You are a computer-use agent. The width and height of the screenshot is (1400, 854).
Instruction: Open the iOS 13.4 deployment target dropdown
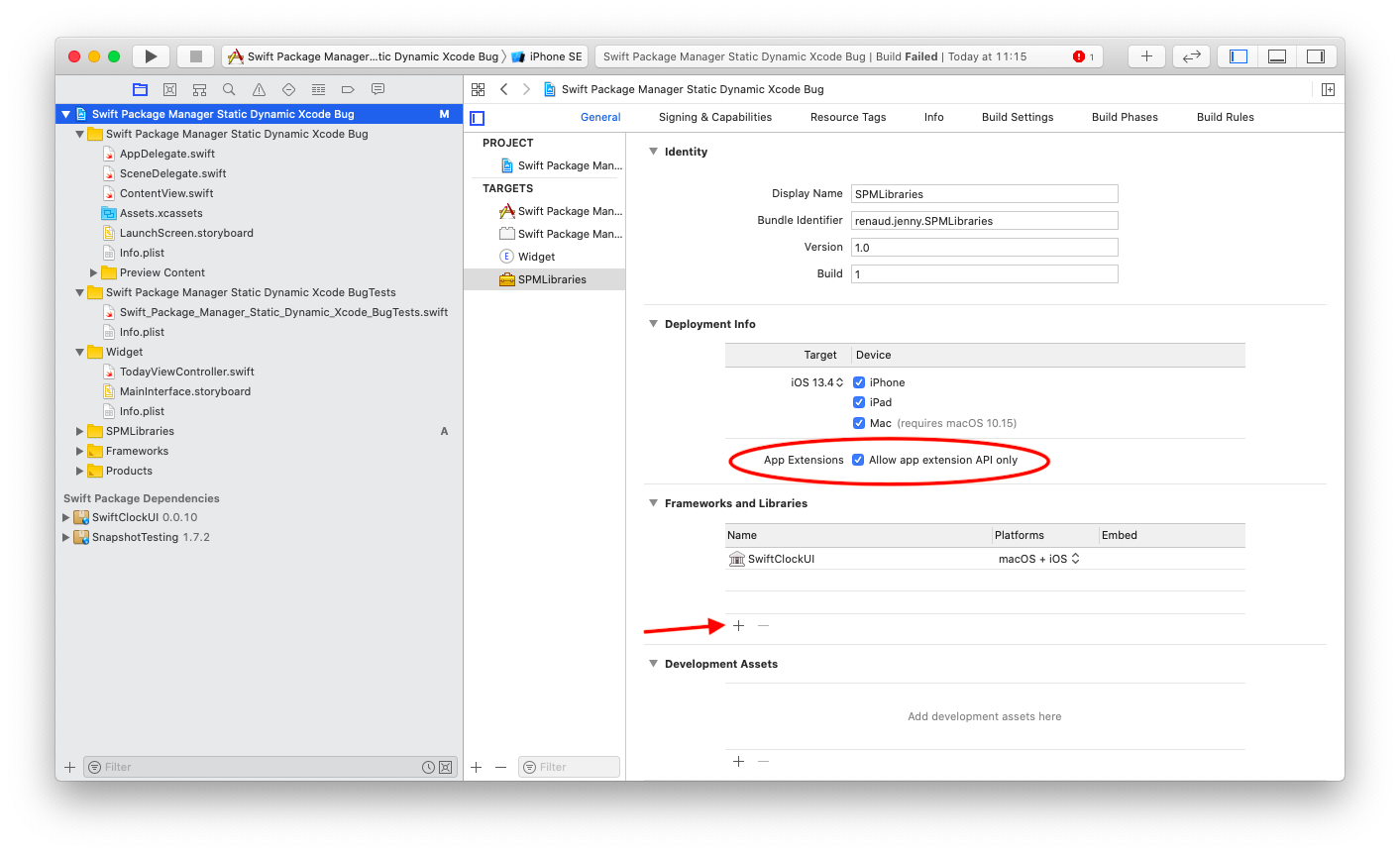point(817,382)
